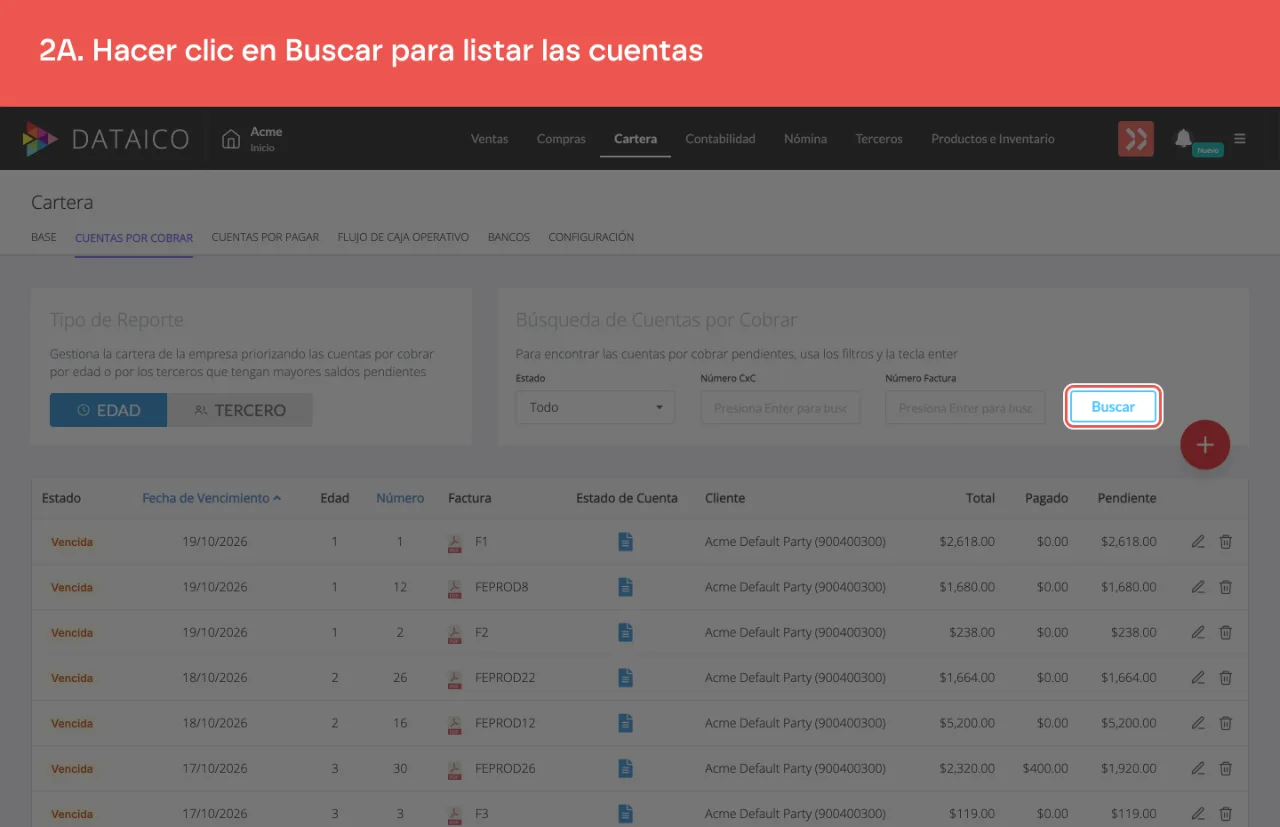Image resolution: width=1280 pixels, height=827 pixels.
Task: Sort by Fecha de Vencimiento column
Action: point(211,498)
